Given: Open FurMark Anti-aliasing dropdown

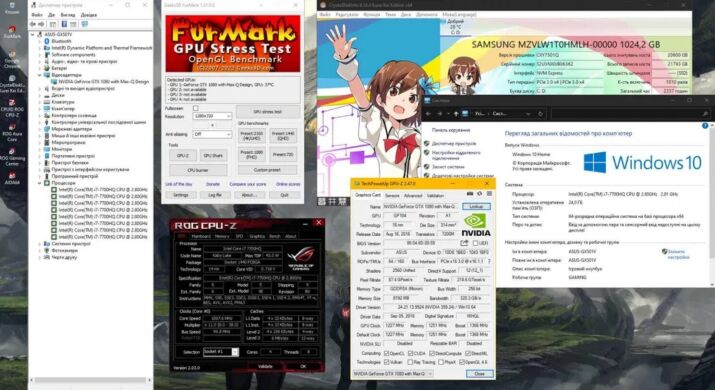Looking at the screenshot, I should click(212, 135).
